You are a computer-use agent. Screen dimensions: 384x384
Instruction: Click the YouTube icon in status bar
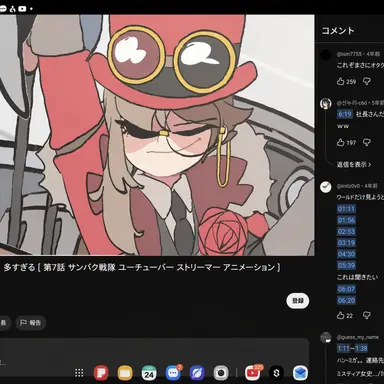click(x=22, y=9)
